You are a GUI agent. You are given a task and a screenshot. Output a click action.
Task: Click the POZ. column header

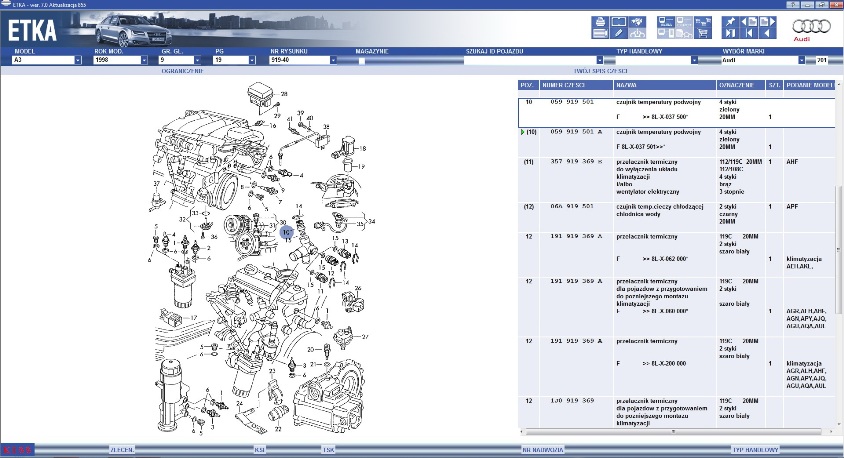(528, 85)
